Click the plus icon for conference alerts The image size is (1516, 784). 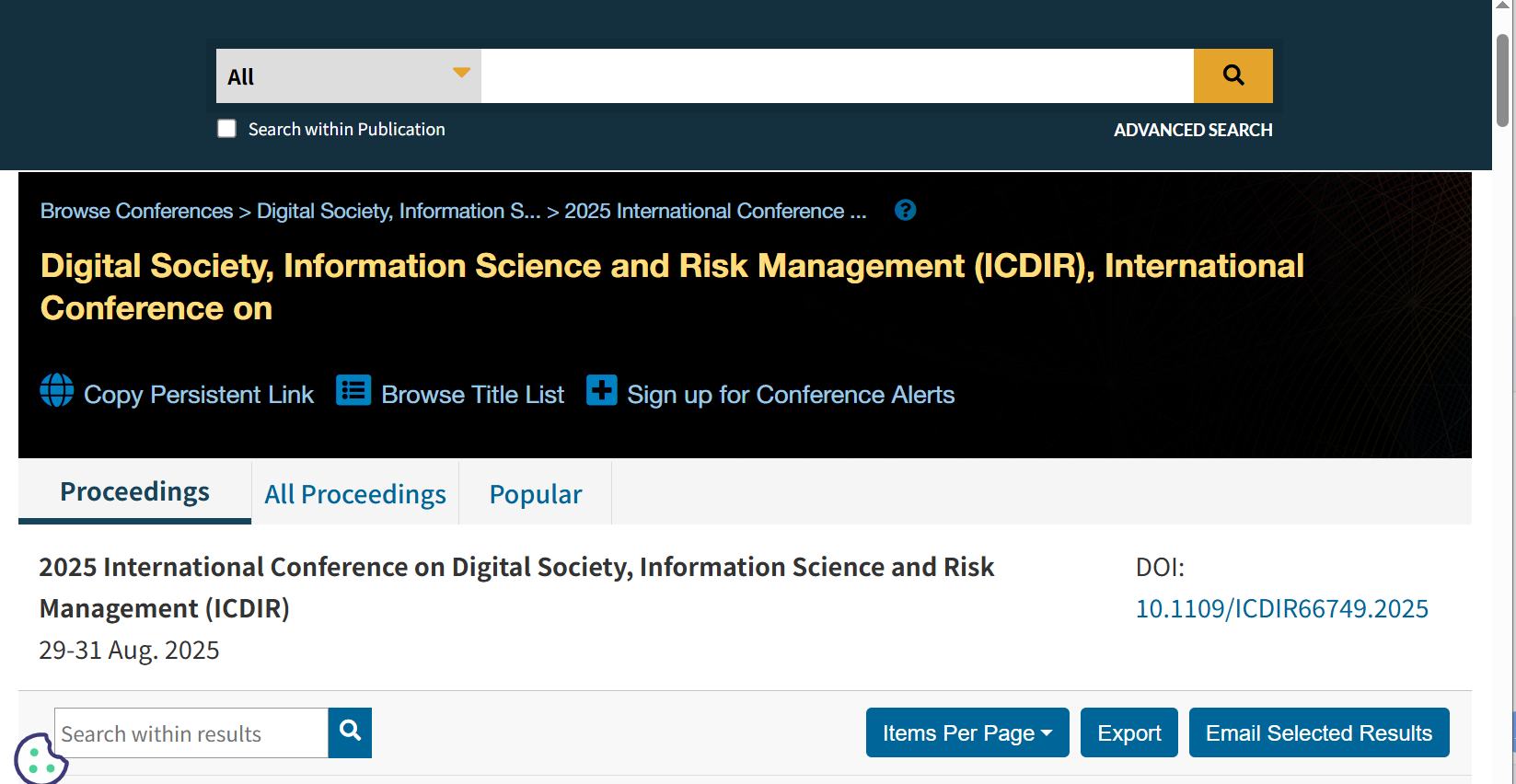(x=602, y=390)
